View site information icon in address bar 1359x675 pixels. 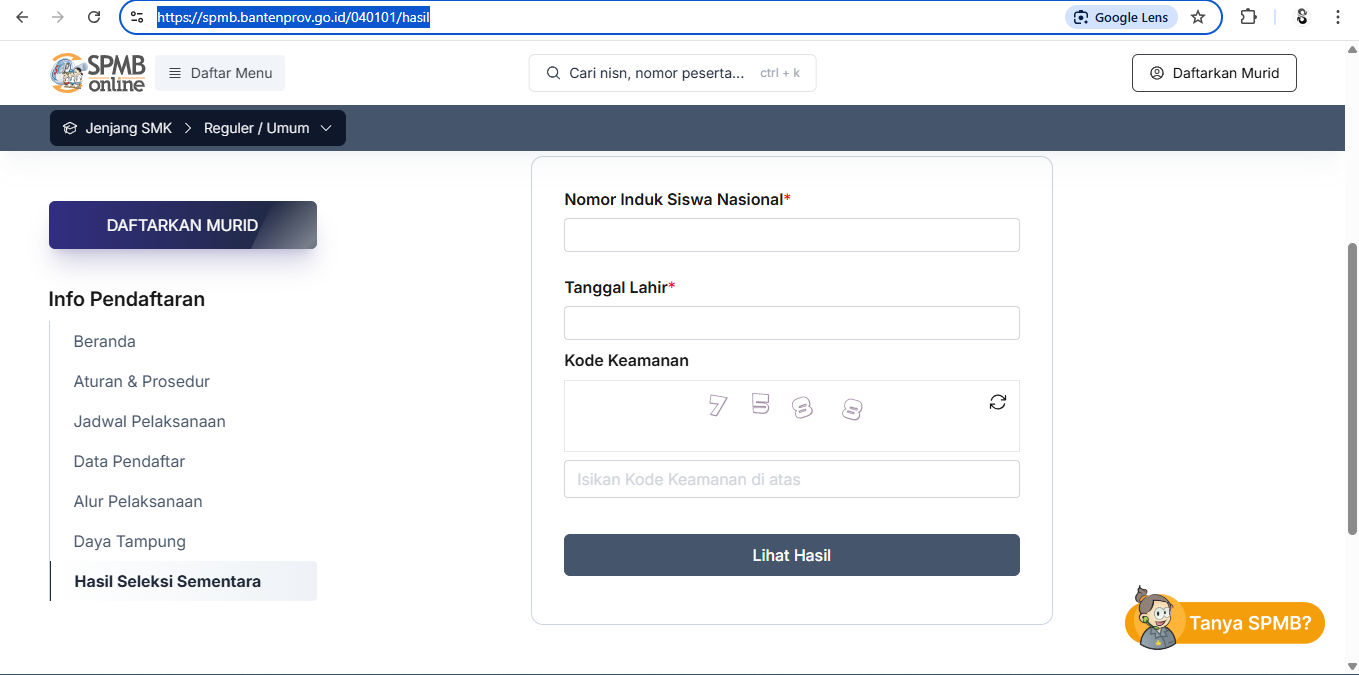pos(138,17)
